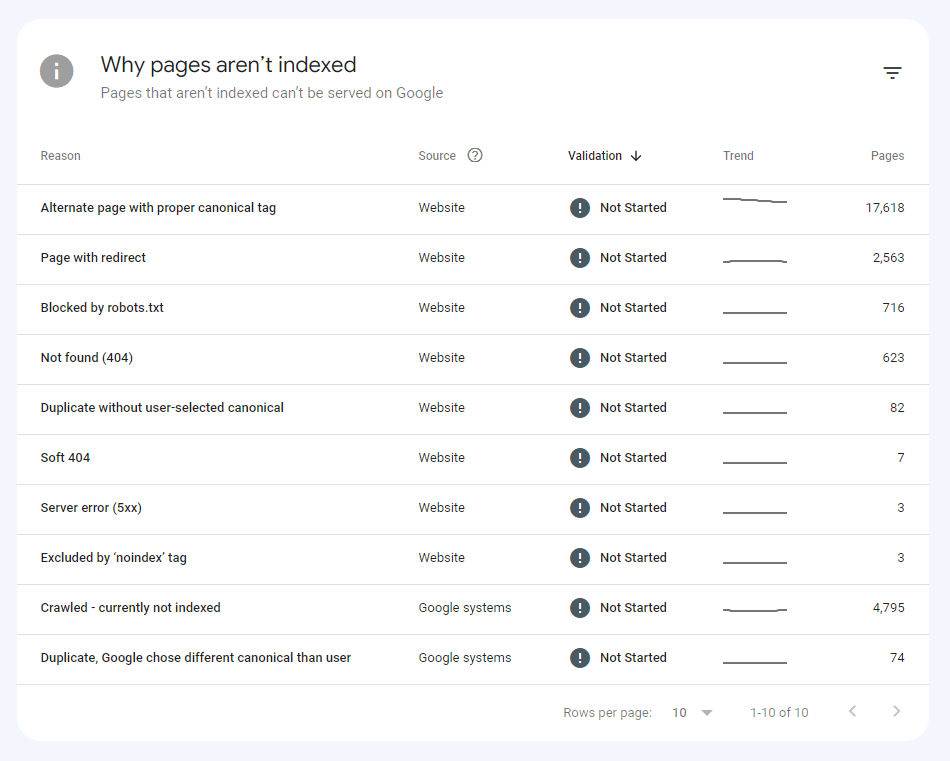Open the Source column help icon
This screenshot has height=761, width=950.
[475, 156]
